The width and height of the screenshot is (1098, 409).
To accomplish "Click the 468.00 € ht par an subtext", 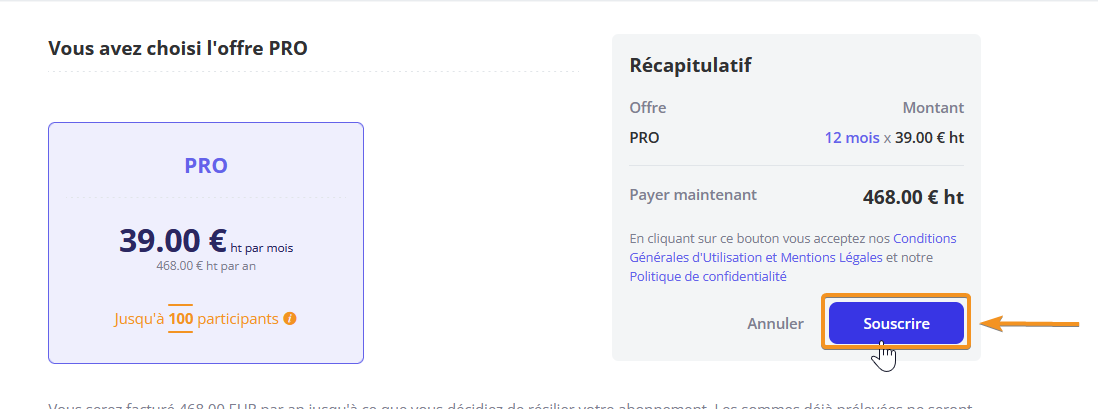I will tap(206, 265).
